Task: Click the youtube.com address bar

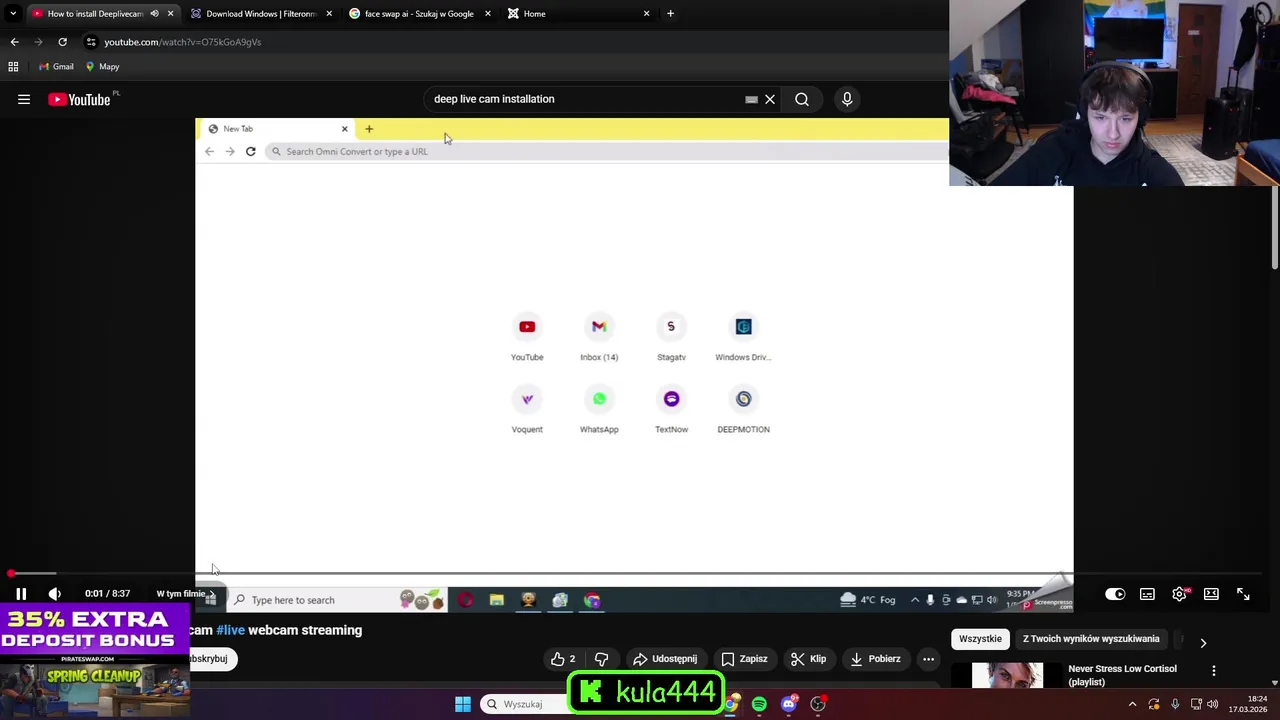Action: [510, 42]
